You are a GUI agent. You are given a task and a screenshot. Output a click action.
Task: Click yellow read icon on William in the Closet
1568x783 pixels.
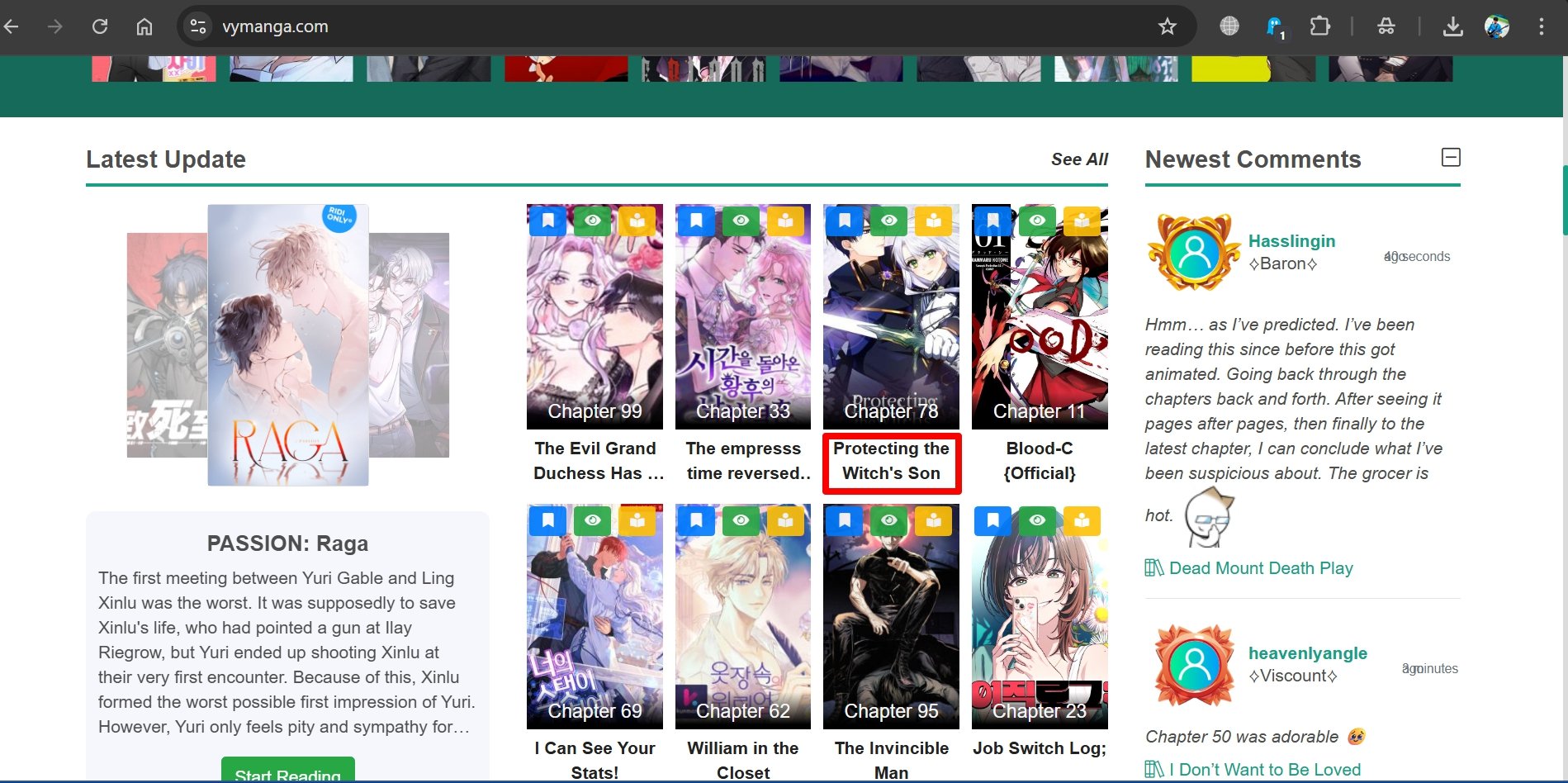tap(785, 520)
